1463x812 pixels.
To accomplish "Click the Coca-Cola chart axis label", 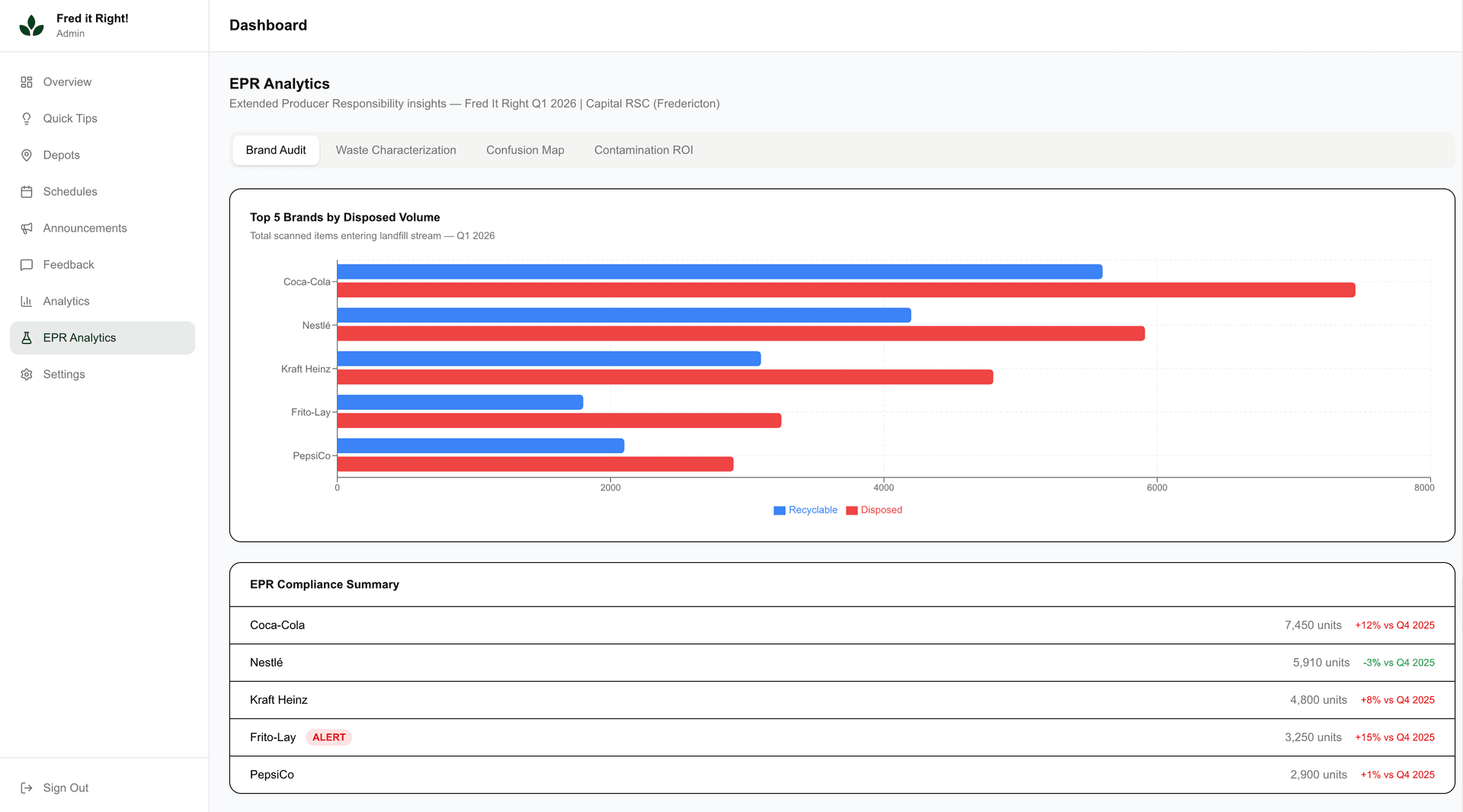I will (307, 282).
